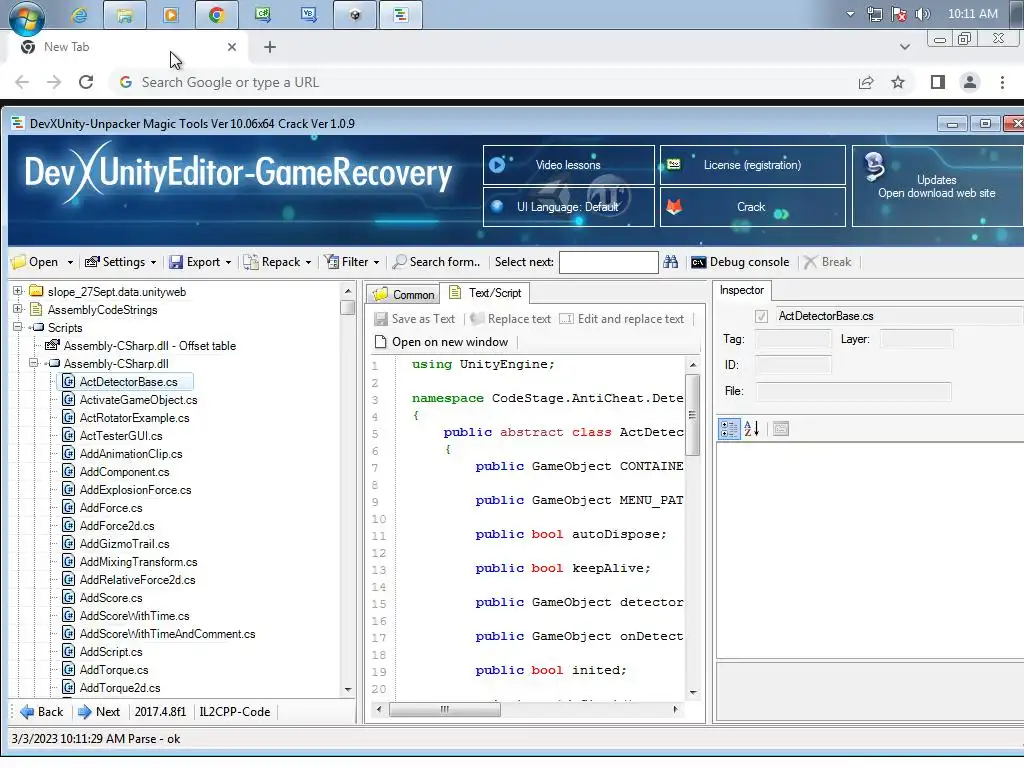Select AddAnimationClip.cs file
This screenshot has width=1024, height=768.
pyautogui.click(x=131, y=454)
